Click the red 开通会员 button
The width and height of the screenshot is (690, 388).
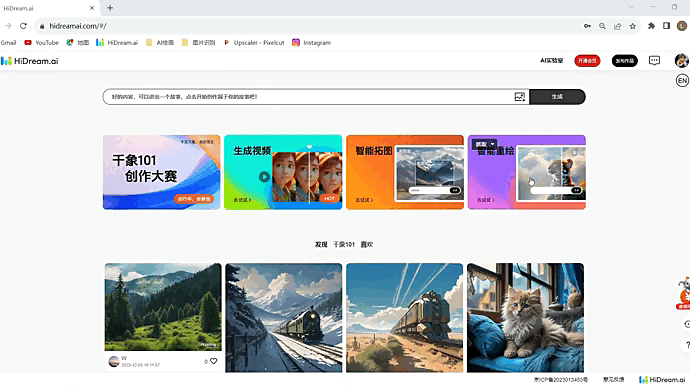587,61
